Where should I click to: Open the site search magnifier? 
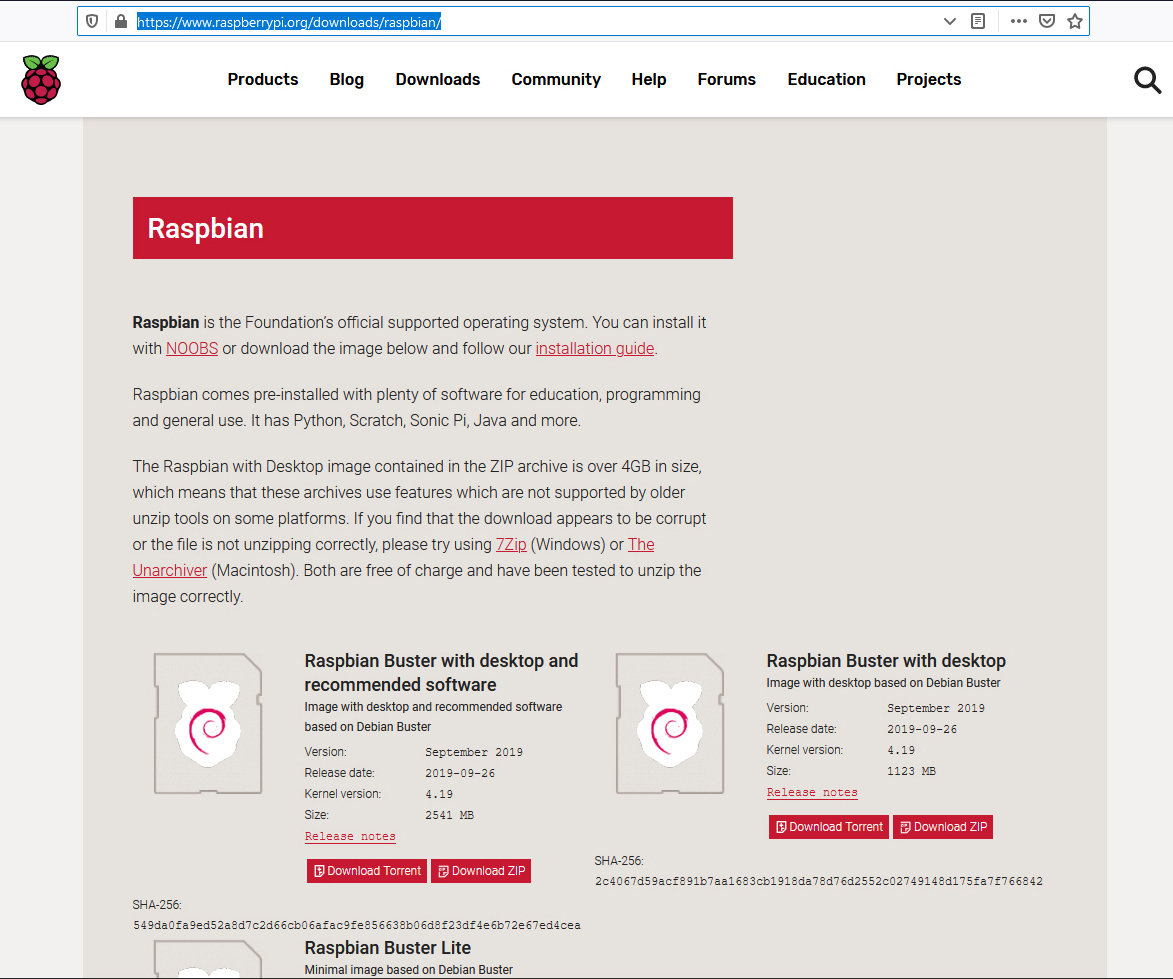pos(1147,79)
